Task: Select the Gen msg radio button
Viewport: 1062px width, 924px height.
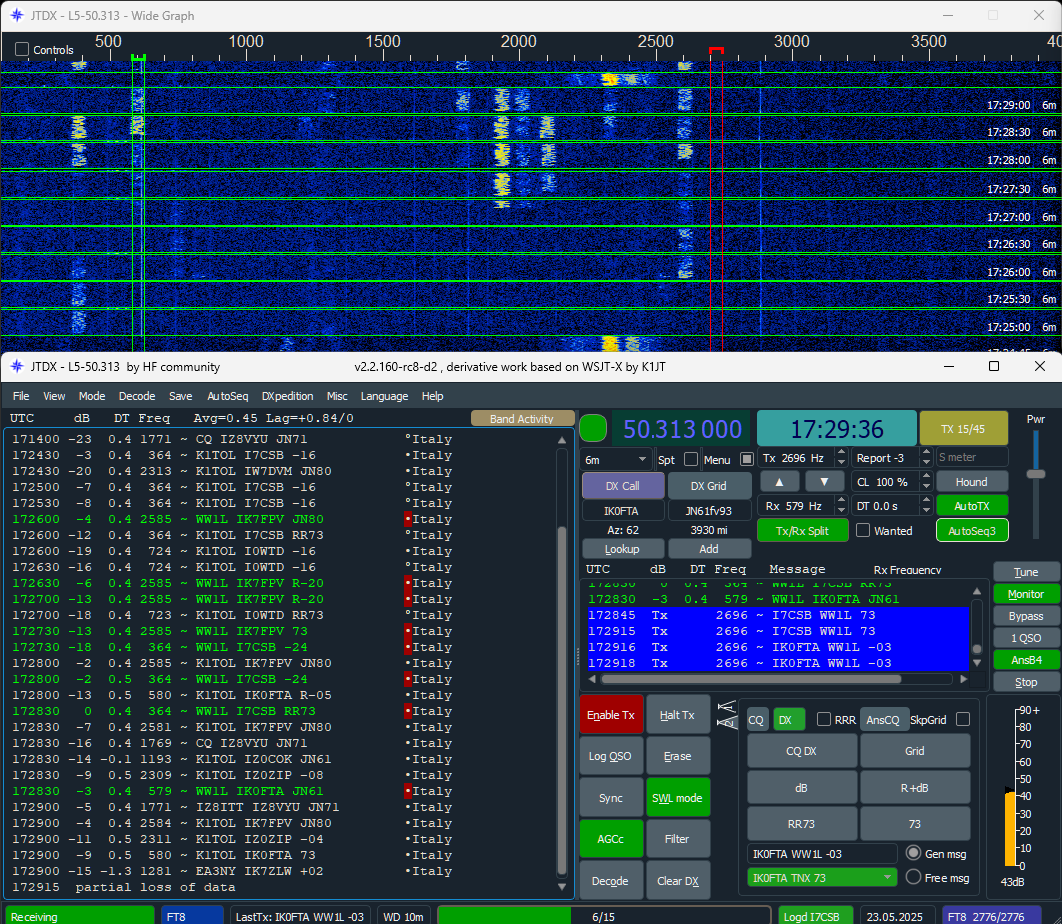Action: tap(914, 853)
